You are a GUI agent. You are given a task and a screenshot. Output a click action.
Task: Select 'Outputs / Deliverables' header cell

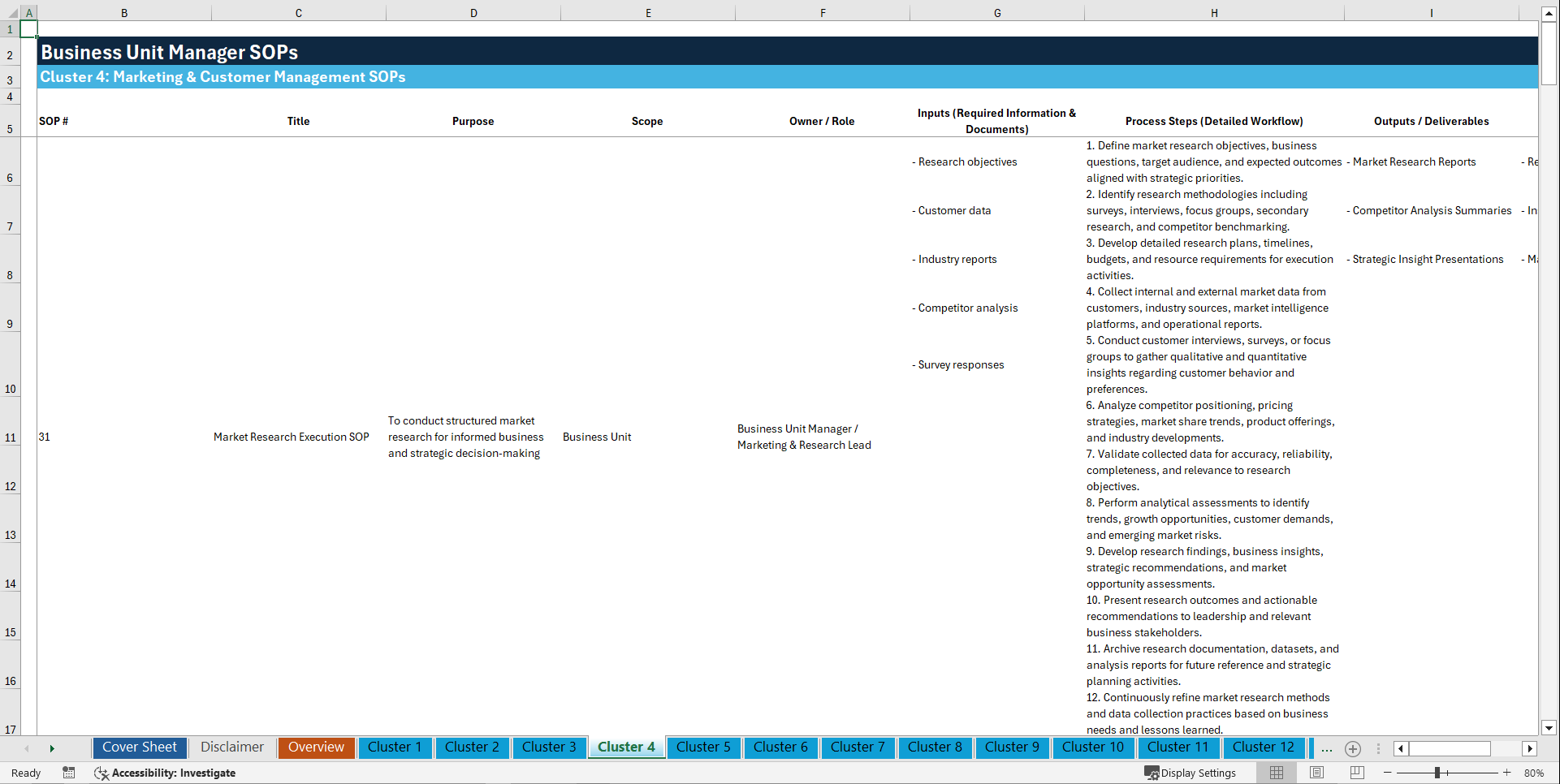(1431, 121)
